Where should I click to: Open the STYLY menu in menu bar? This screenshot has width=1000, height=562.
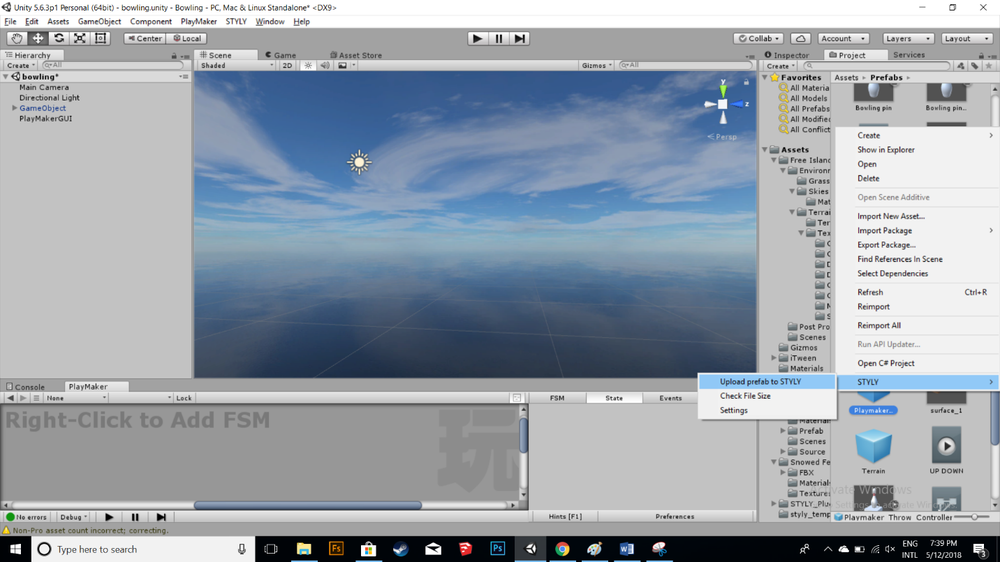[x=236, y=22]
